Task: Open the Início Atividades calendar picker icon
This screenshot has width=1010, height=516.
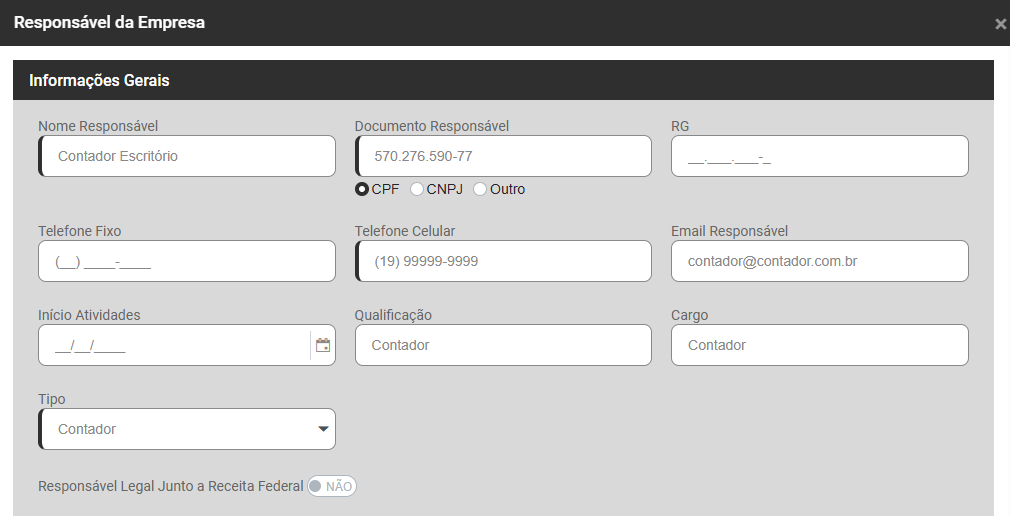Action: (323, 345)
